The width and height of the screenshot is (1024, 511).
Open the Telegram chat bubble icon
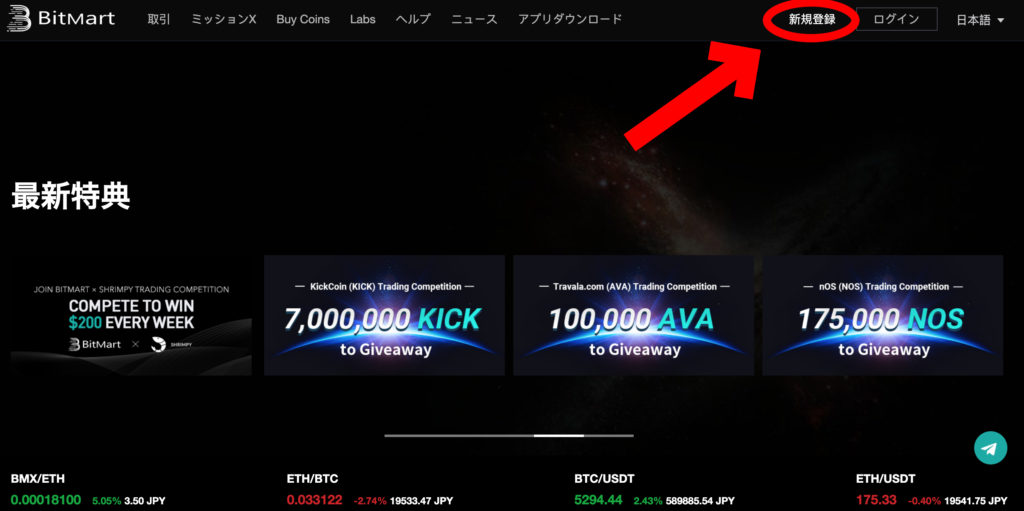[x=990, y=448]
